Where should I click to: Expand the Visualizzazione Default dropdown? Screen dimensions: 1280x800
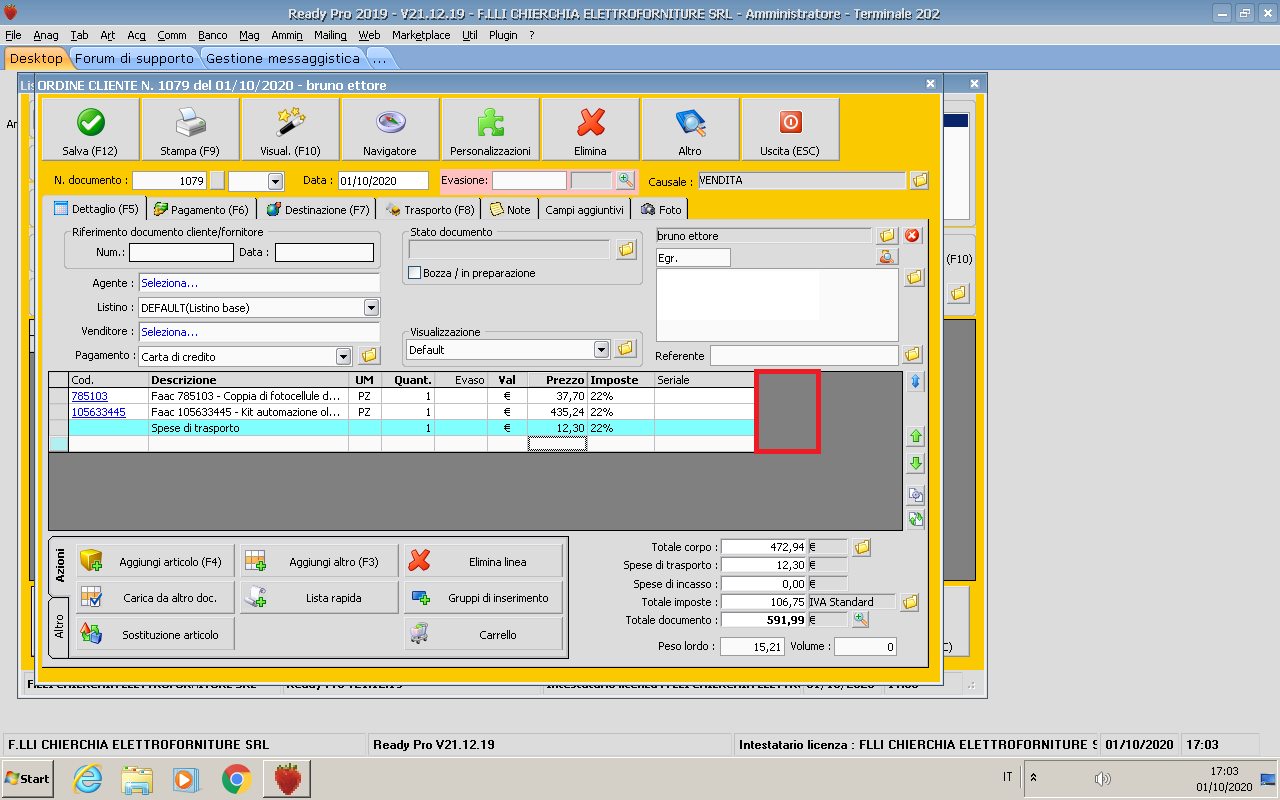pyautogui.click(x=601, y=349)
